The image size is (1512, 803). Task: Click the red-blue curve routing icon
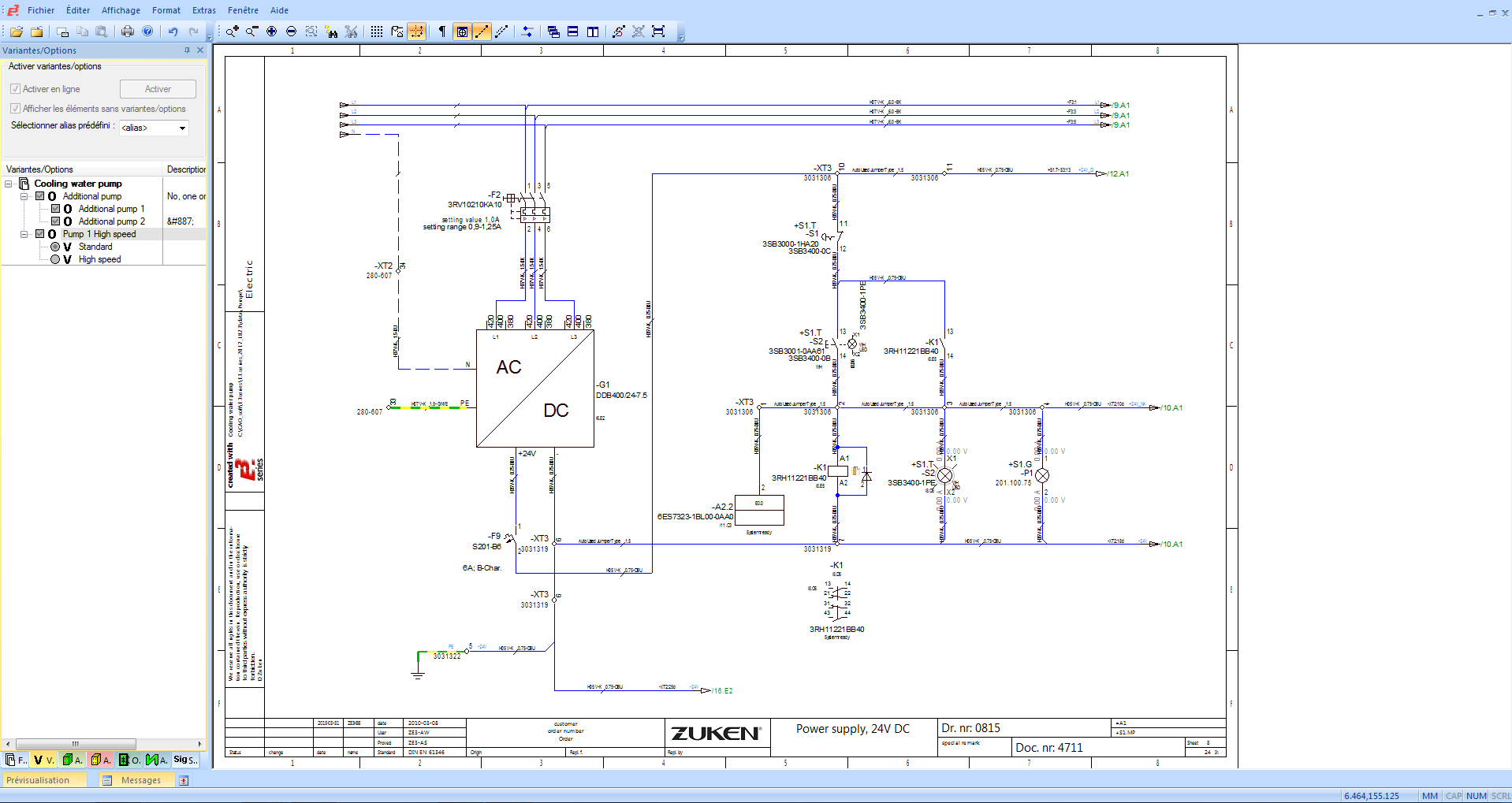619,32
